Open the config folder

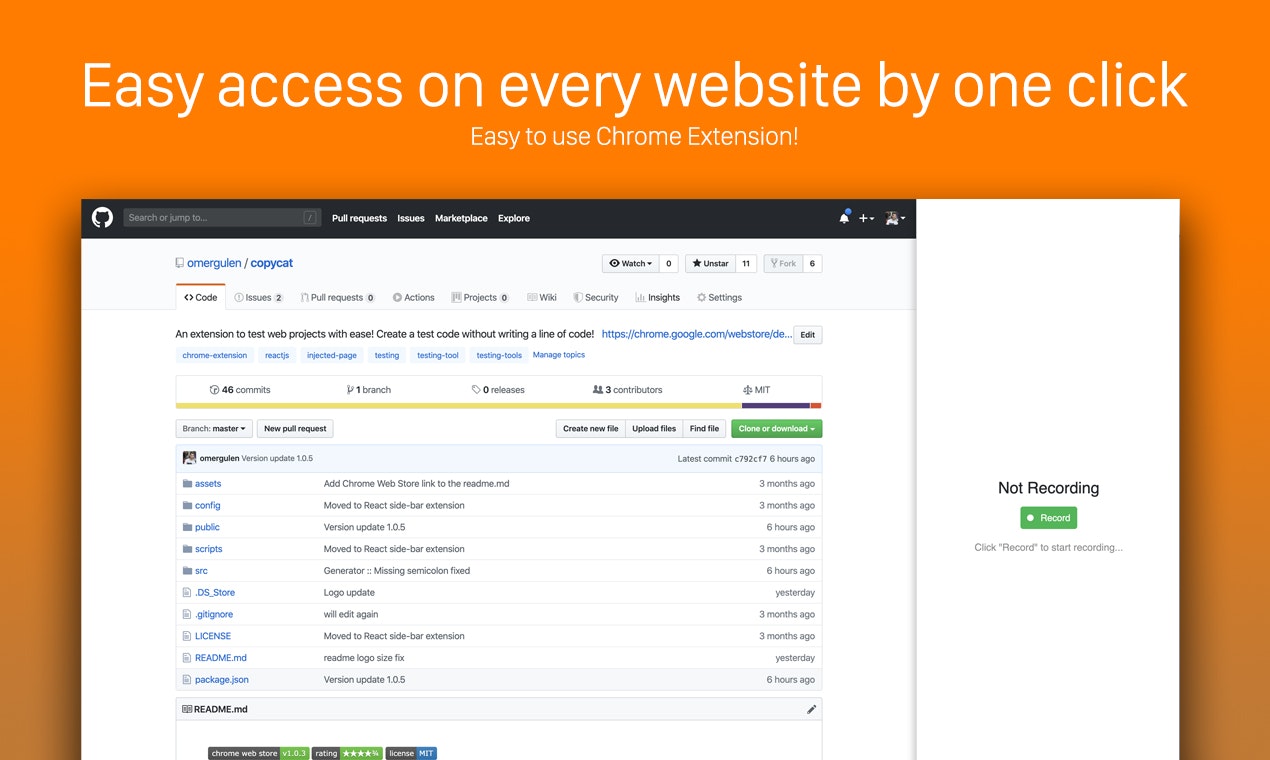pos(208,505)
